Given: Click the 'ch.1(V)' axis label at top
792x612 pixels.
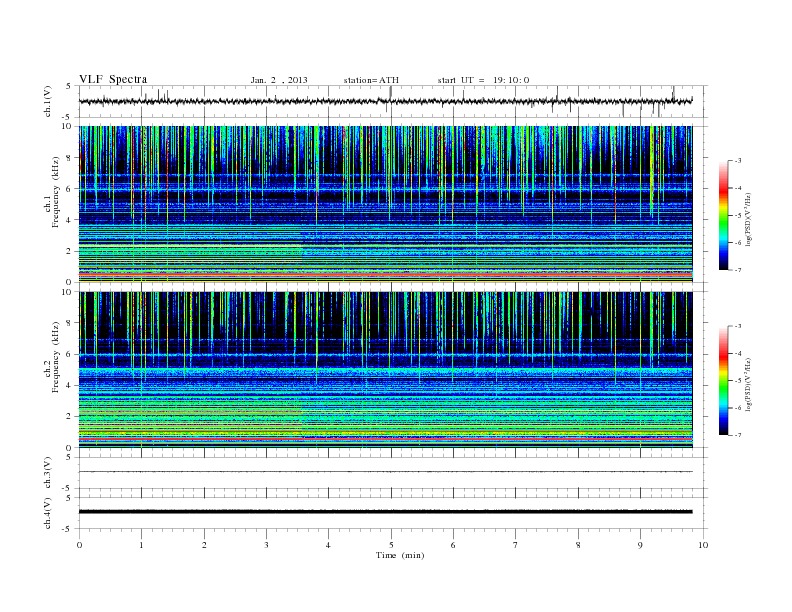Looking at the screenshot, I should coord(48,101).
